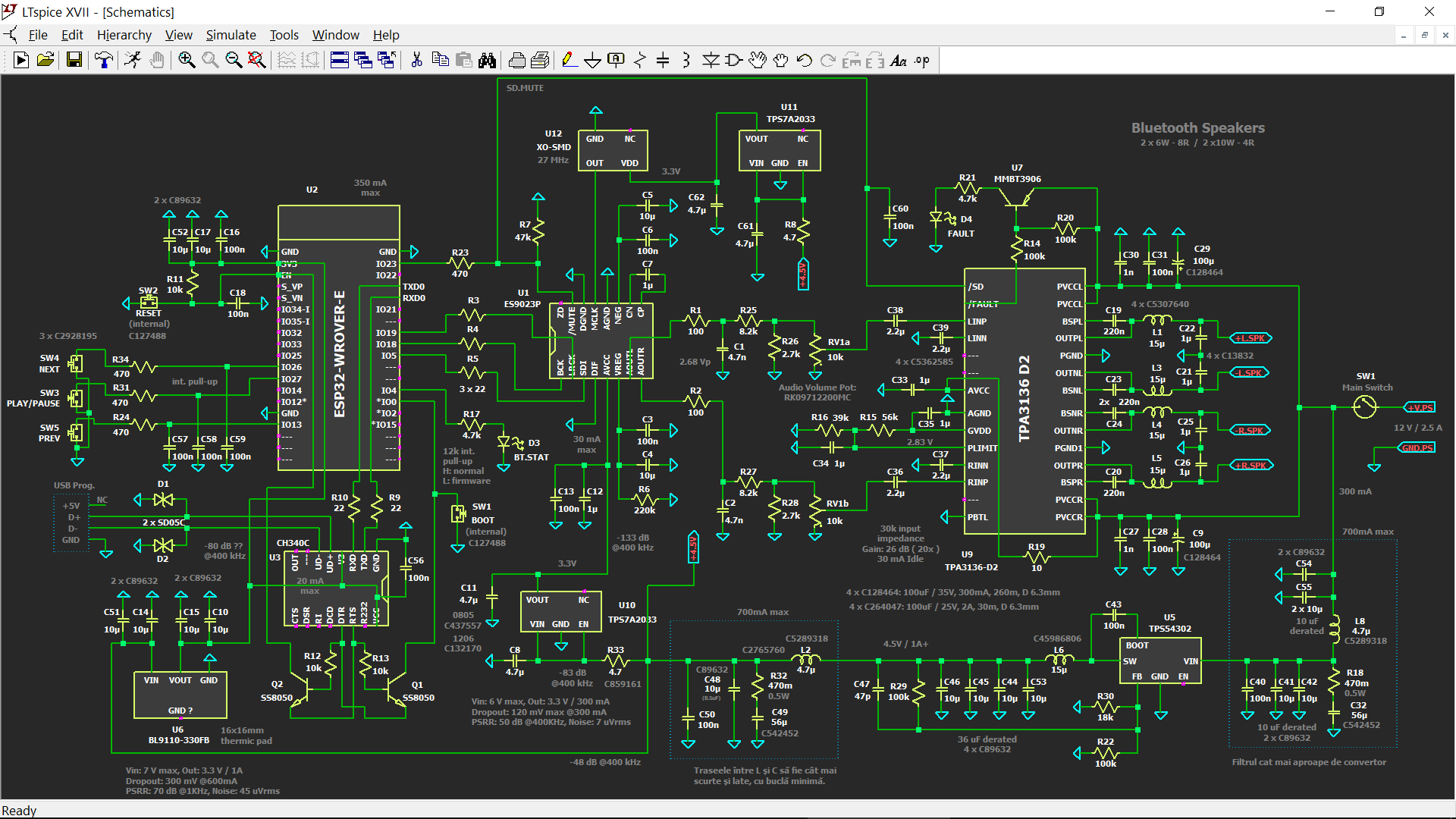Open the Window menu

point(336,35)
